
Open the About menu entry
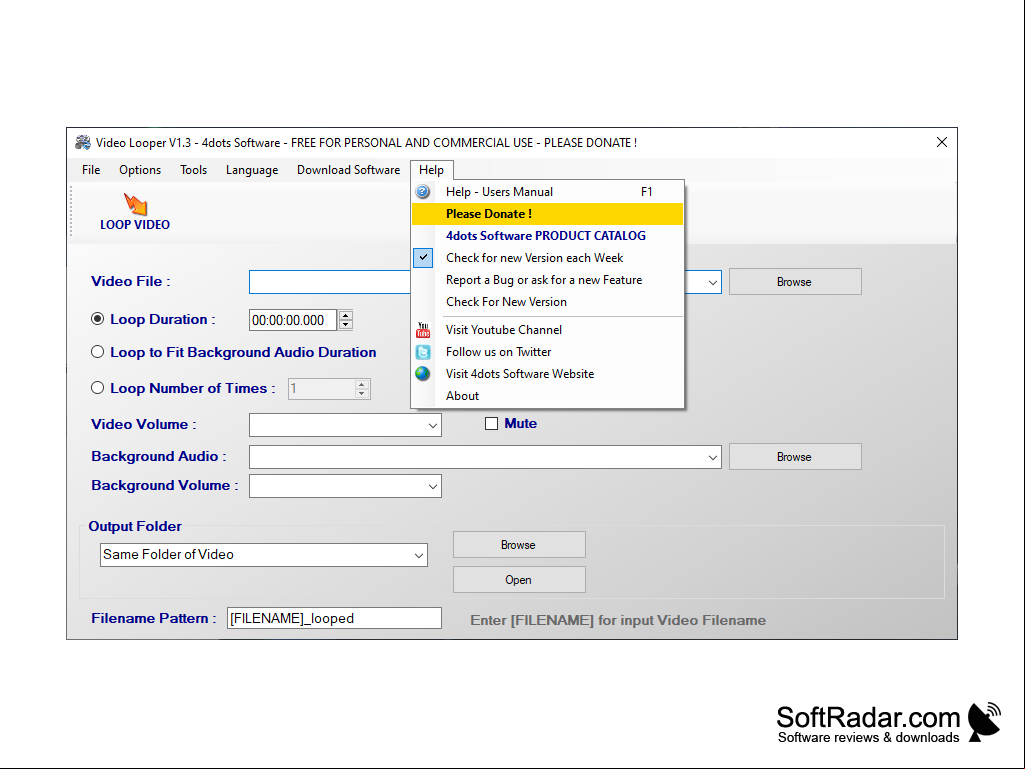[548, 396]
